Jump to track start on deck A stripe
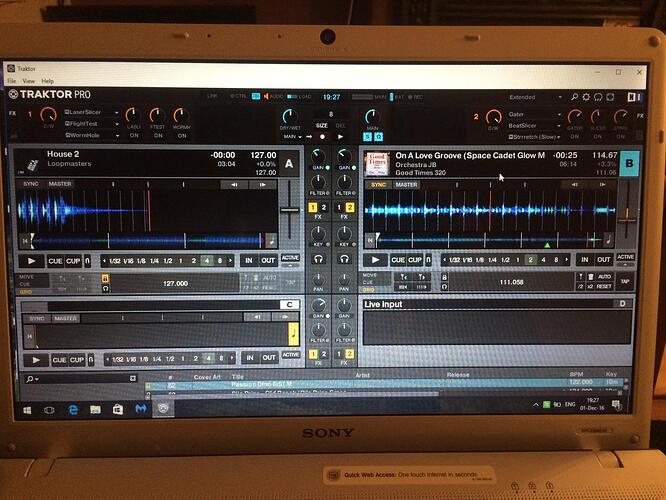The width and height of the screenshot is (666, 500). tap(25, 241)
